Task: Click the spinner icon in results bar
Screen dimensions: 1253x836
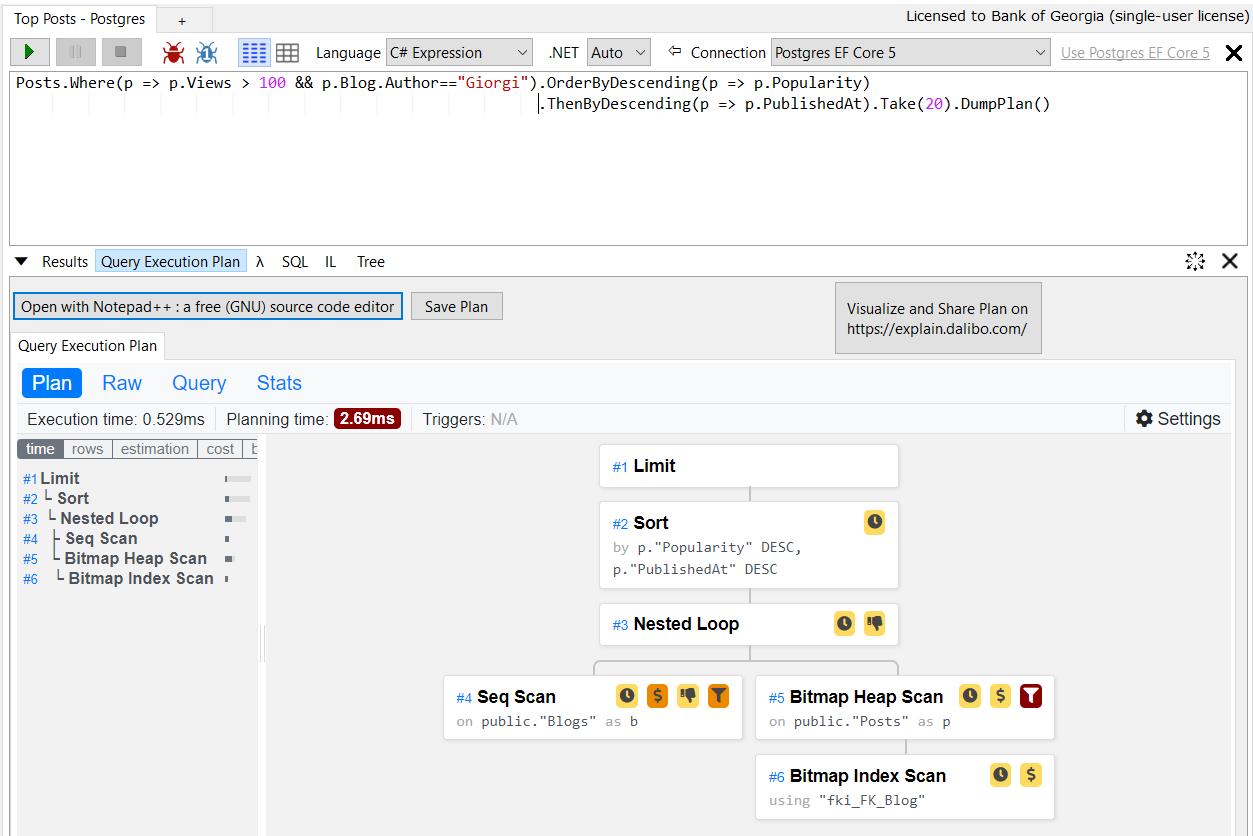Action: [x=1195, y=261]
